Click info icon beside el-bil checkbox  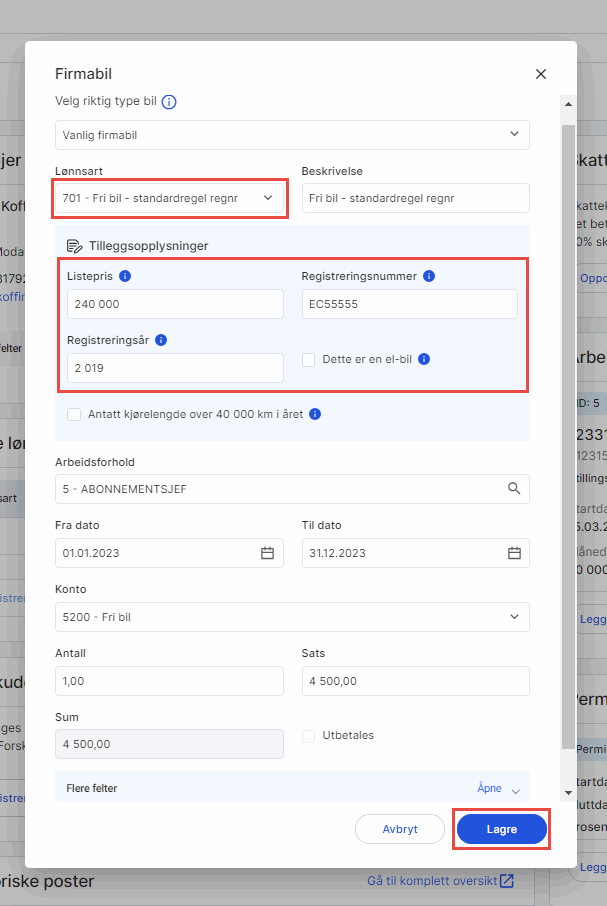424,359
